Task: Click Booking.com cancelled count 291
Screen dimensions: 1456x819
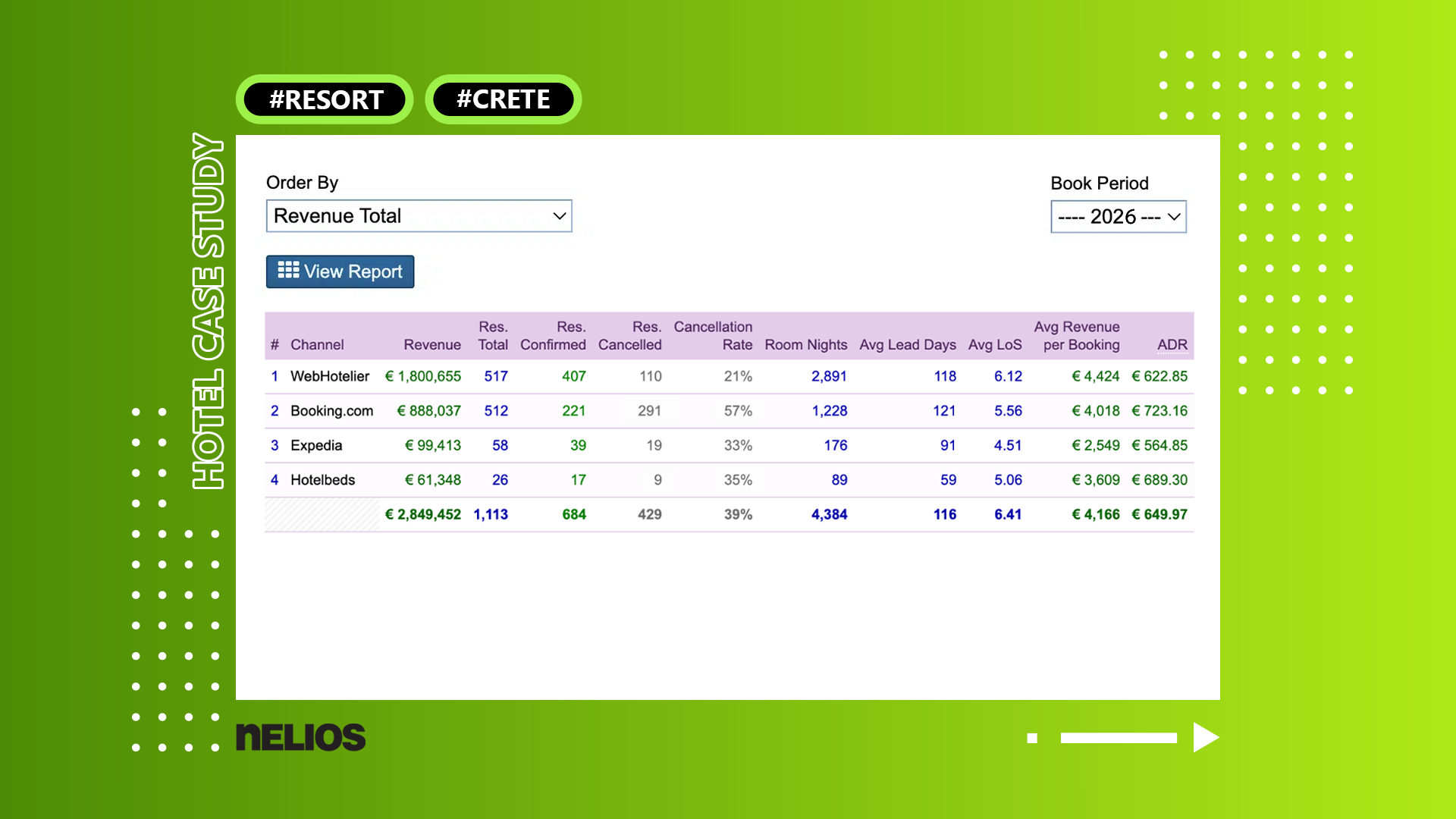Action: click(x=650, y=411)
